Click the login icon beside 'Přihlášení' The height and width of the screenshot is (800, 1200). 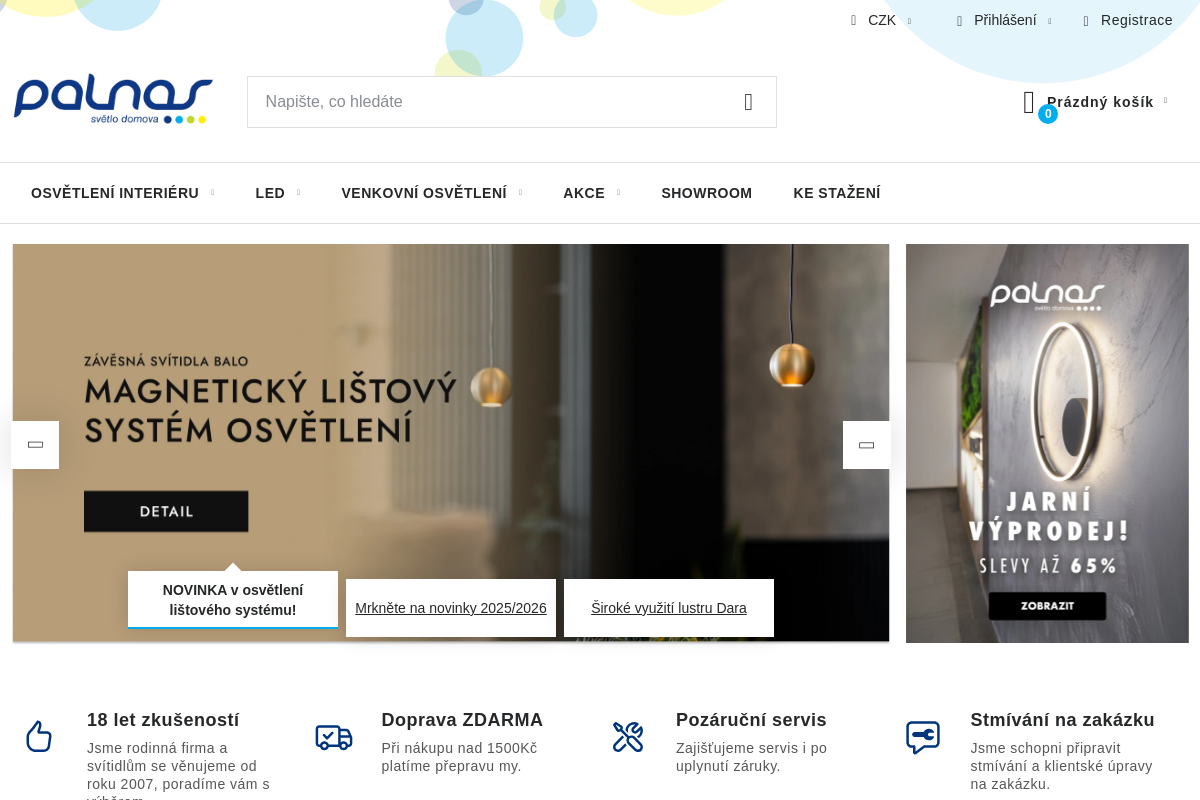pos(957,19)
